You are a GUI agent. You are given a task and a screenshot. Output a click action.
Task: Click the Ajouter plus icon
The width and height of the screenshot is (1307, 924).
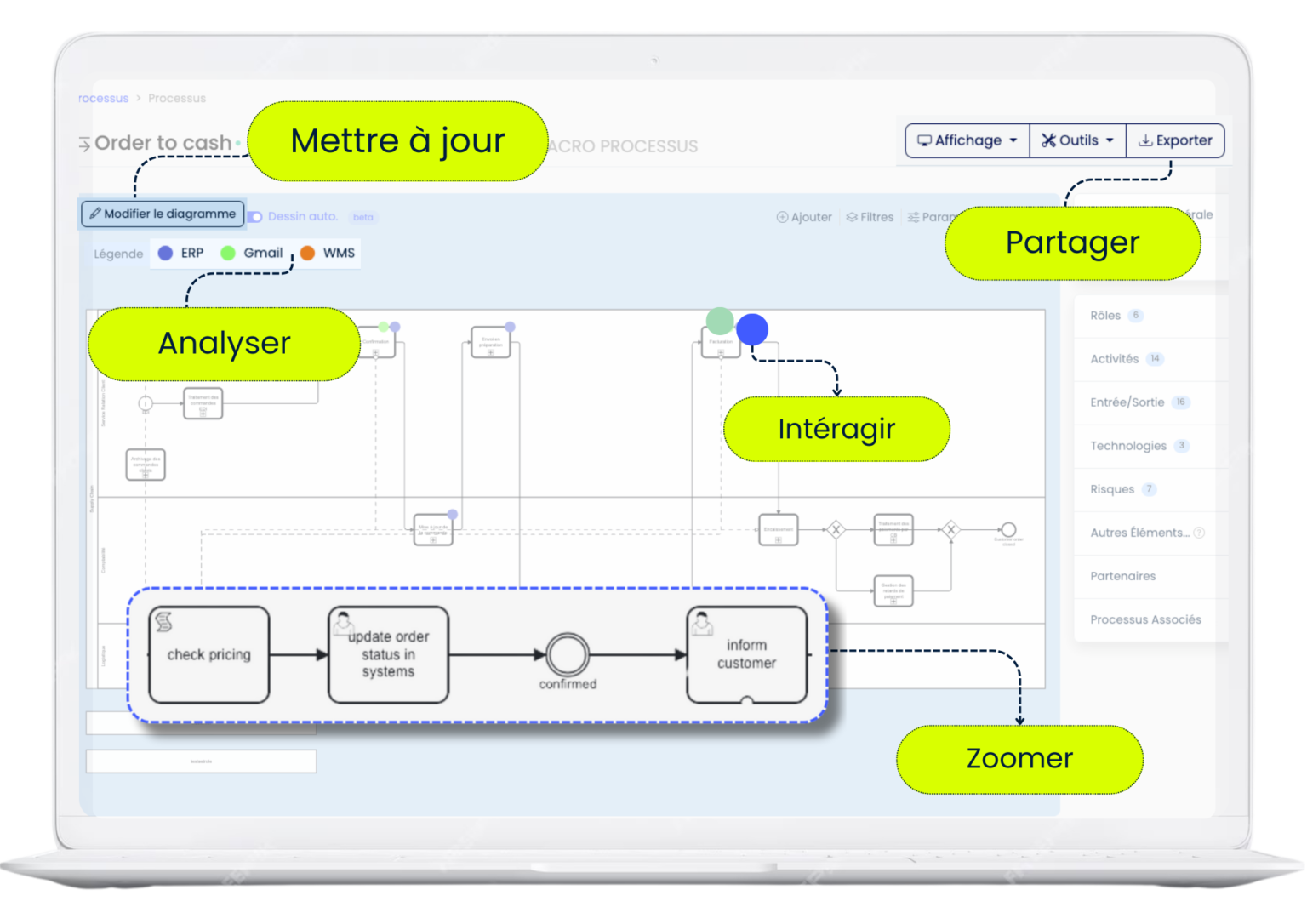pos(782,217)
